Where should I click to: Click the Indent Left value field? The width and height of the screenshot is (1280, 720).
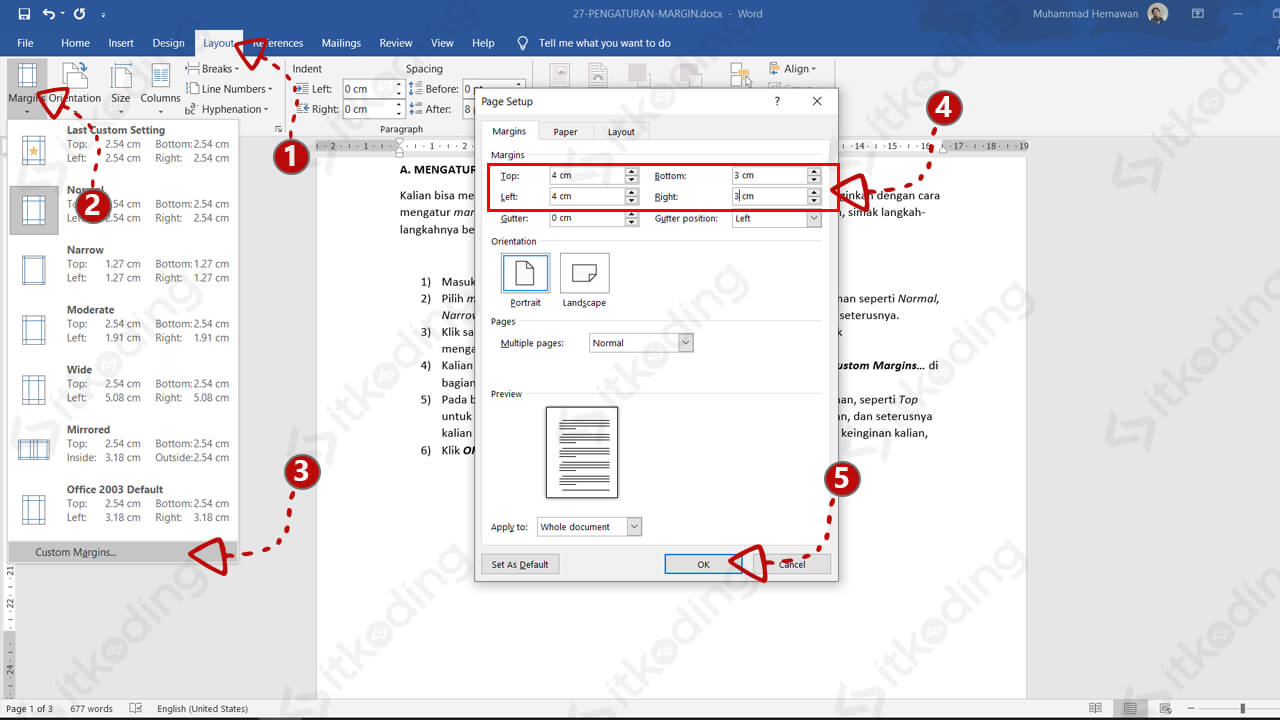pyautogui.click(x=368, y=89)
